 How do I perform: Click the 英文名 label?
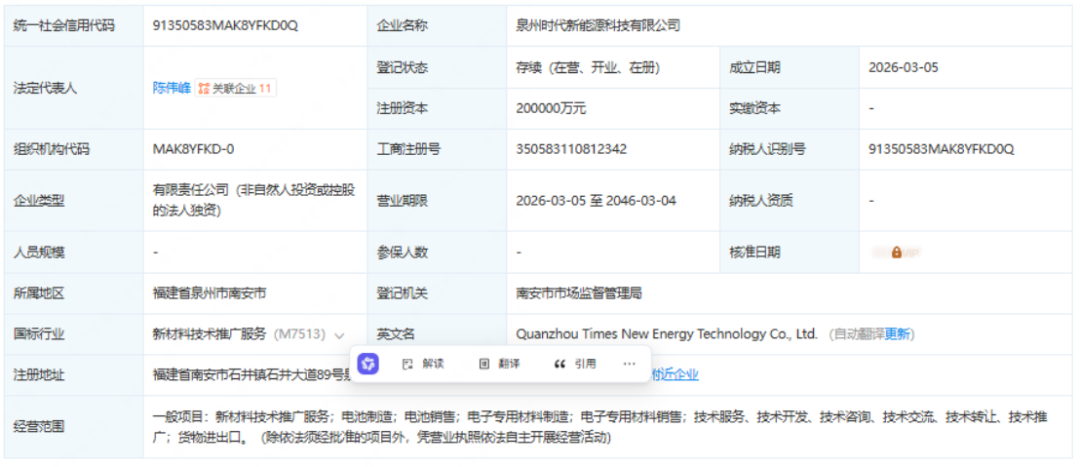click(x=396, y=334)
